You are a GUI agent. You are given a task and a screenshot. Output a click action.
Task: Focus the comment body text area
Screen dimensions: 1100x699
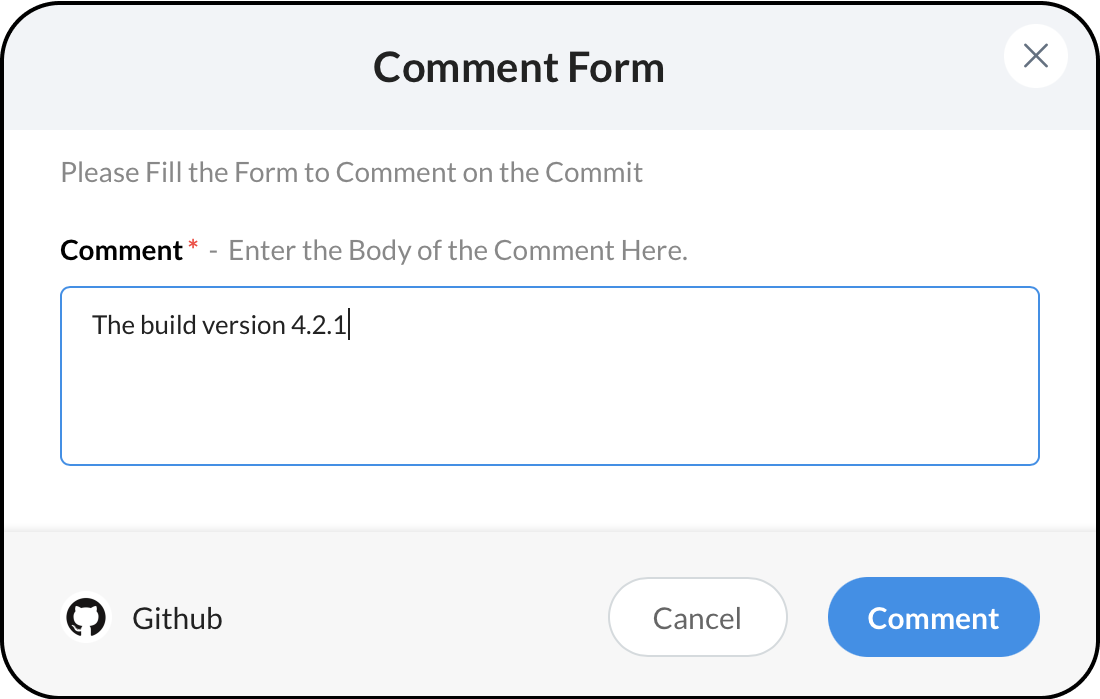550,400
